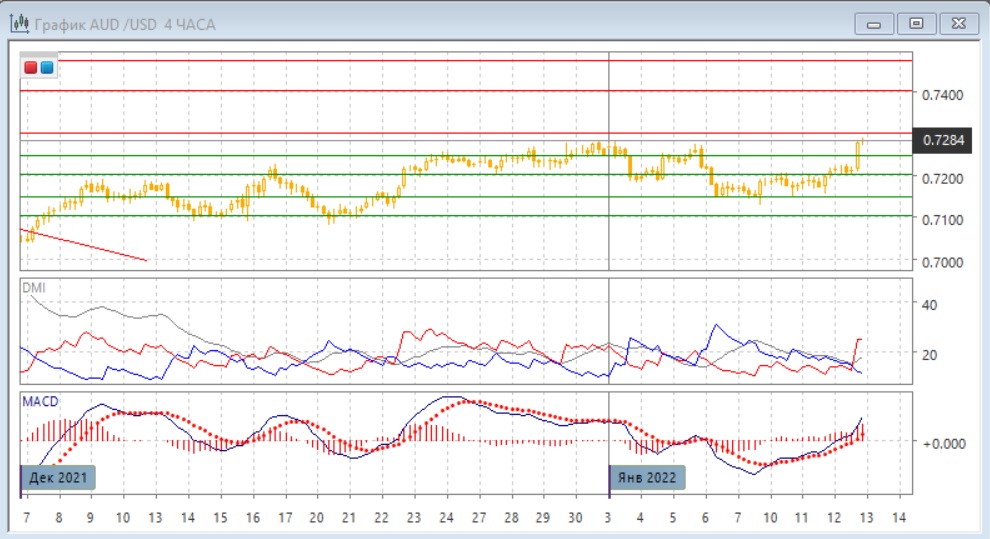Click the latest tall candlestick near 0.7284
This screenshot has height=539, width=990.
click(859, 153)
